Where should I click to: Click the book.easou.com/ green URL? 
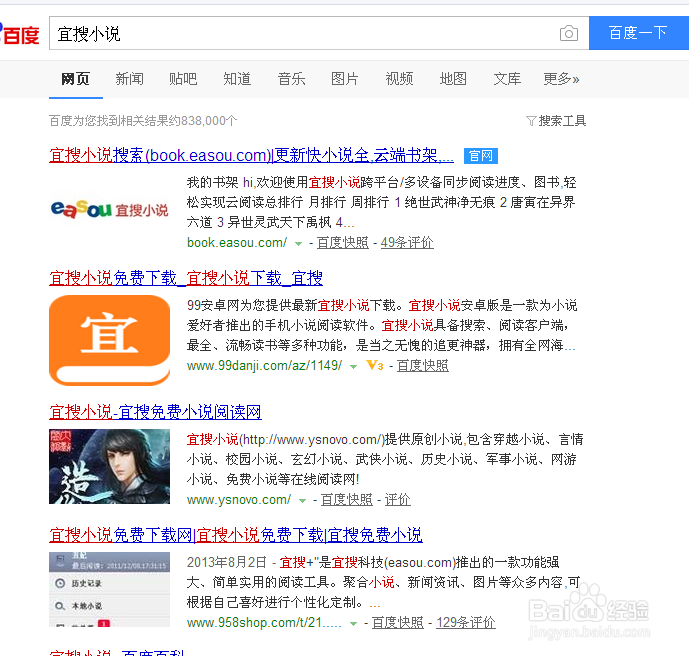(237, 243)
